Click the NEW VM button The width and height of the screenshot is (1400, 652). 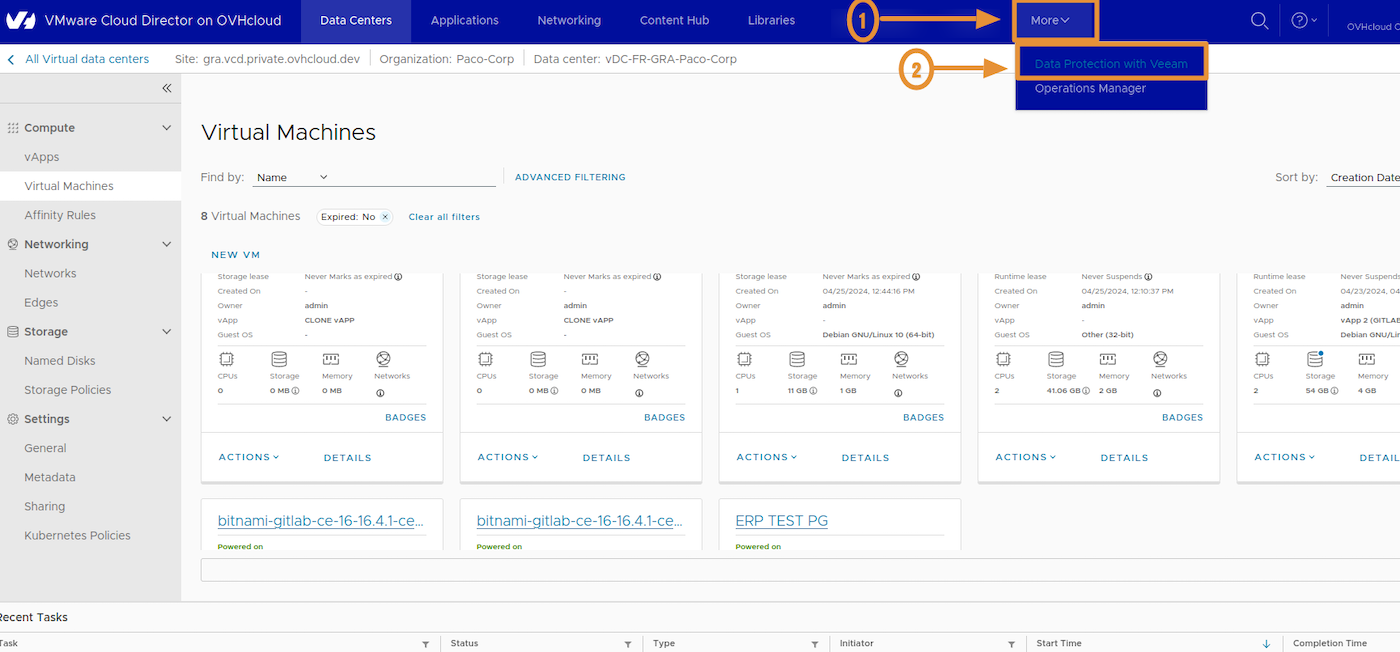coord(235,254)
